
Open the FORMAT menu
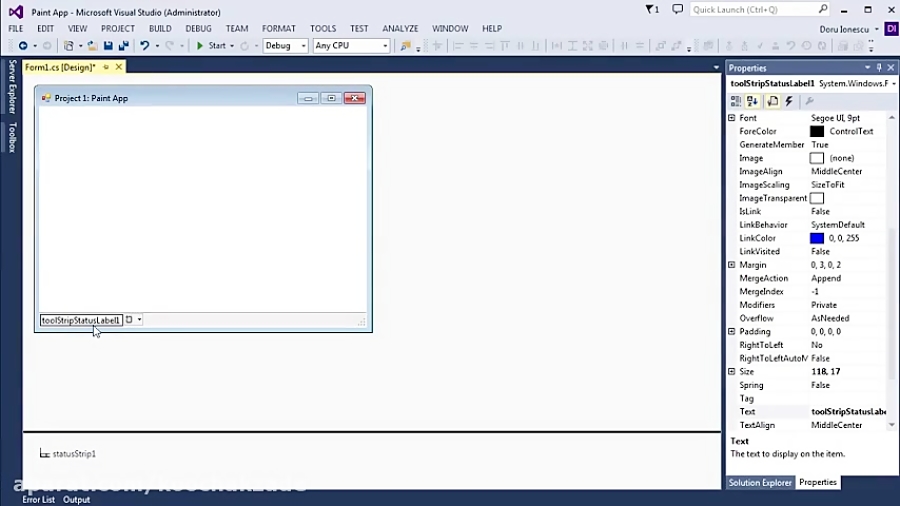279,29
